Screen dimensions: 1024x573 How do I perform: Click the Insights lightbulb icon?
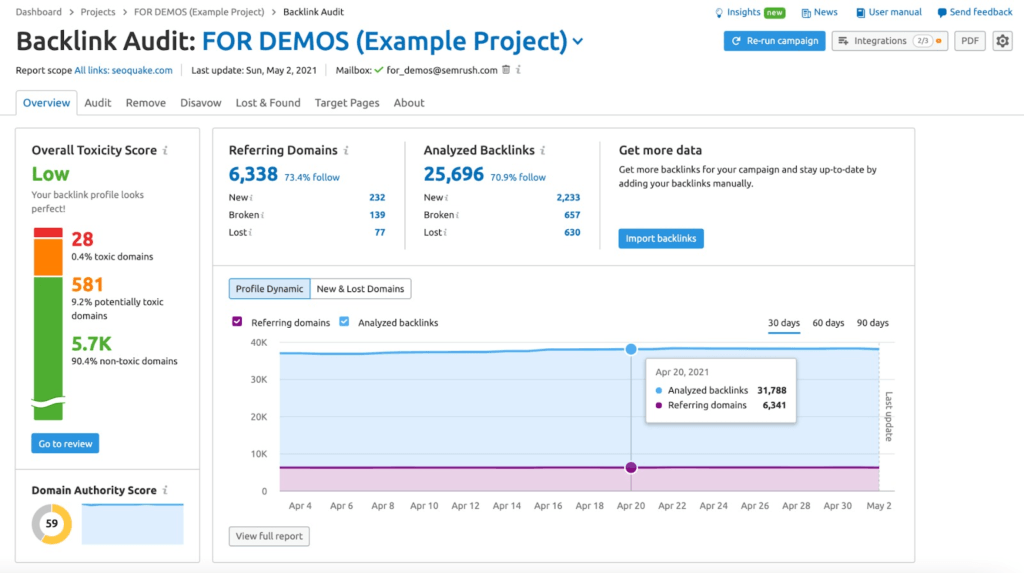point(719,12)
